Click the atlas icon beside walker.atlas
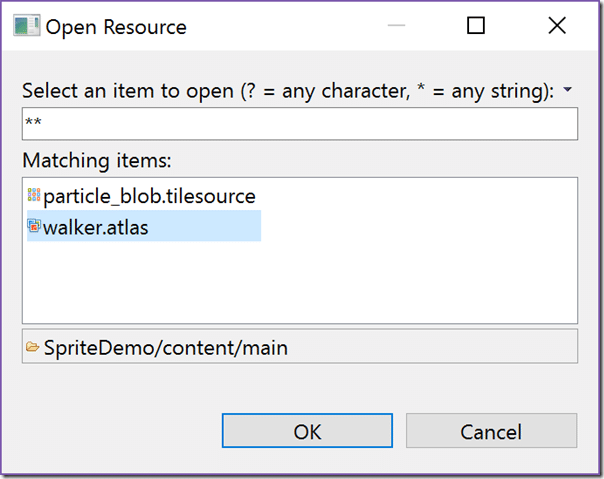The width and height of the screenshot is (604, 479). 34,226
